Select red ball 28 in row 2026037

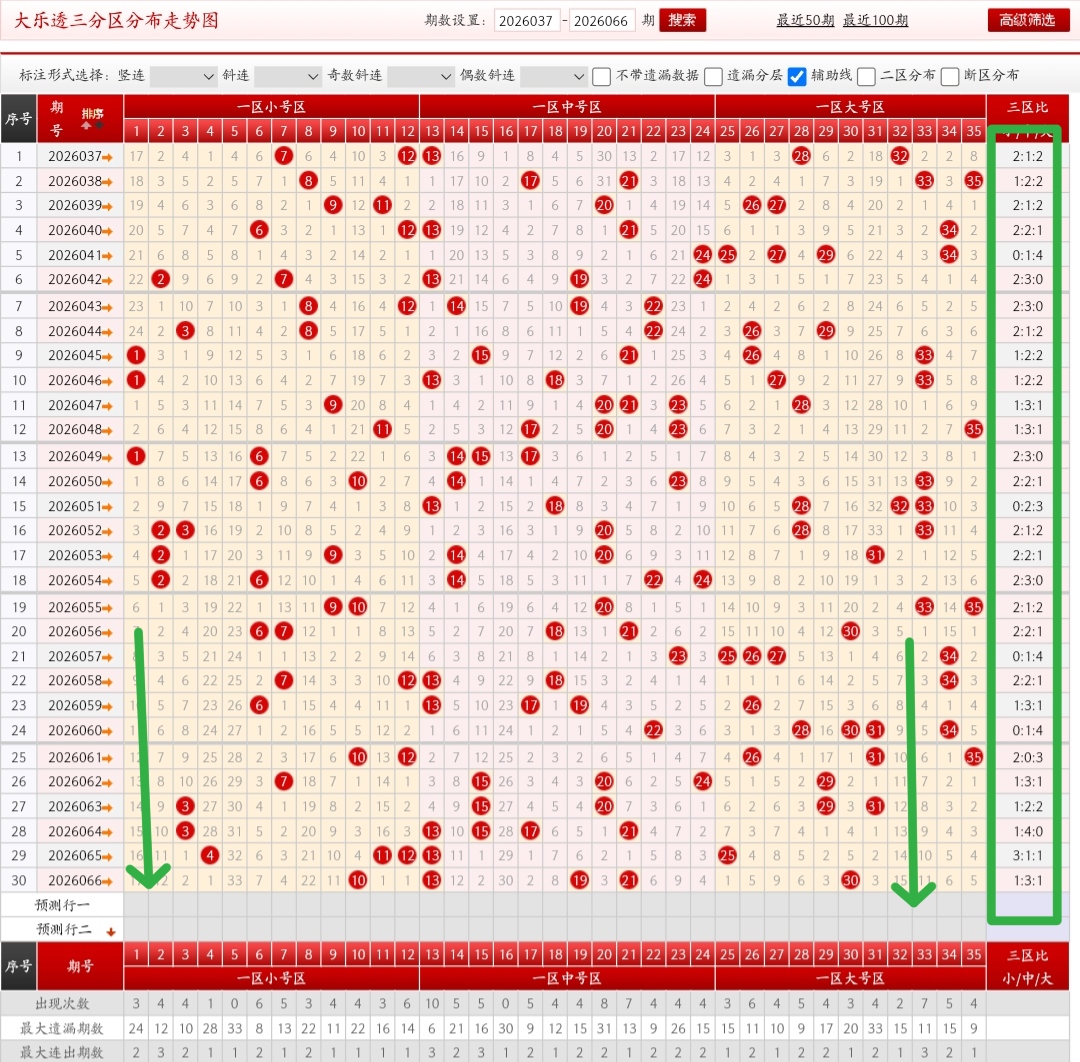coord(801,156)
